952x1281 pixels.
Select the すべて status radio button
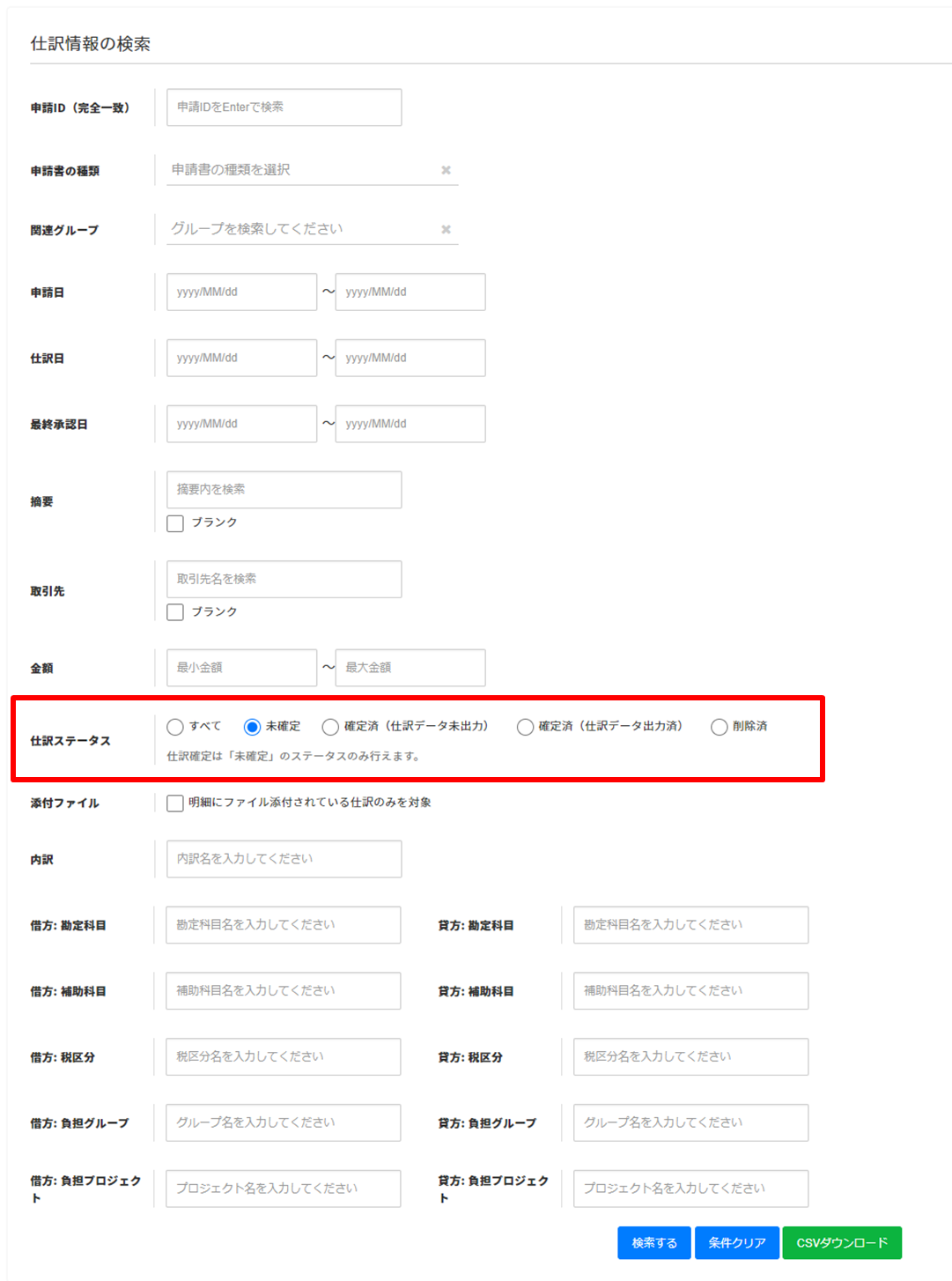(175, 727)
